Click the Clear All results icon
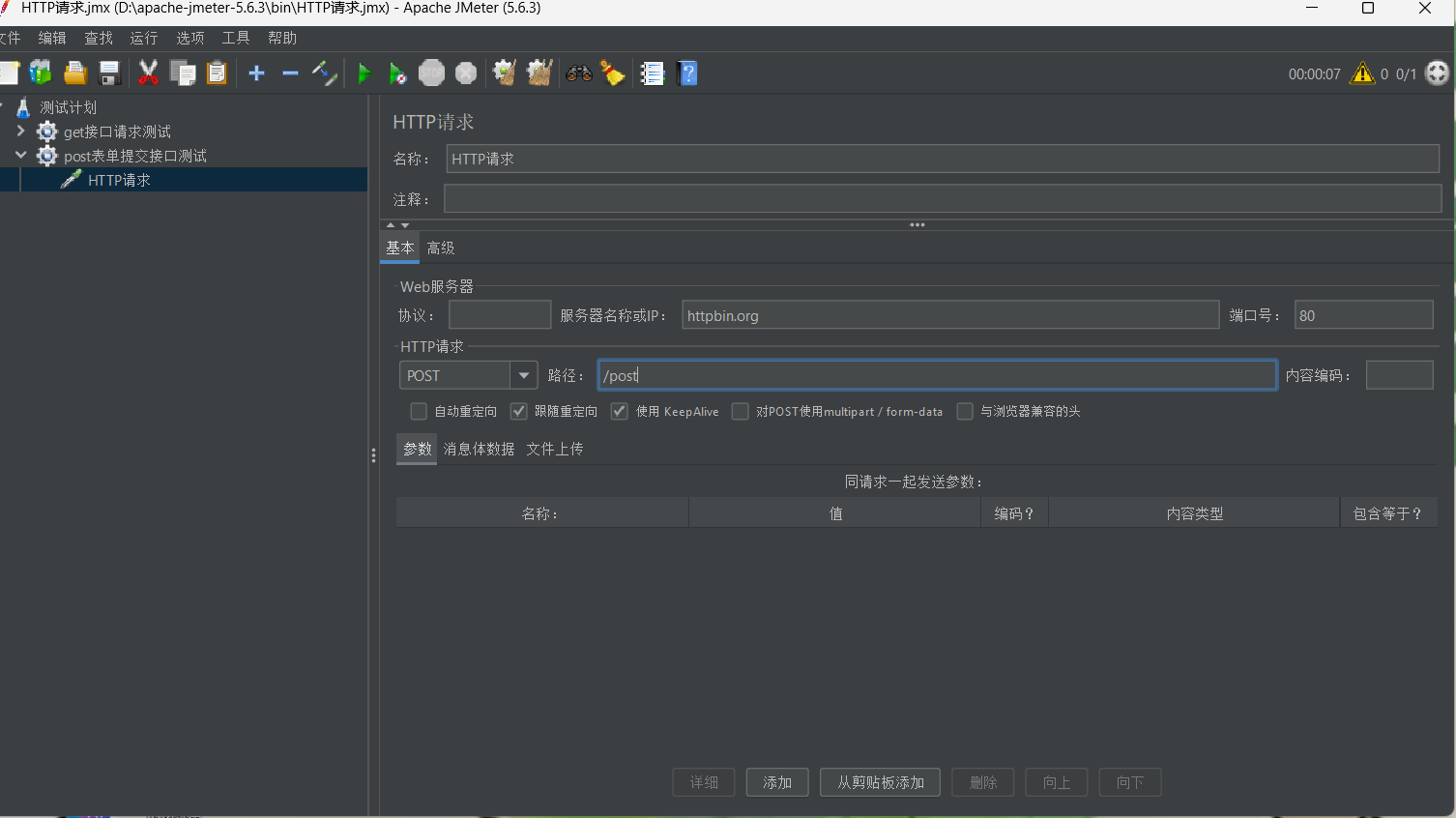This screenshot has height=818, width=1456. (x=539, y=73)
